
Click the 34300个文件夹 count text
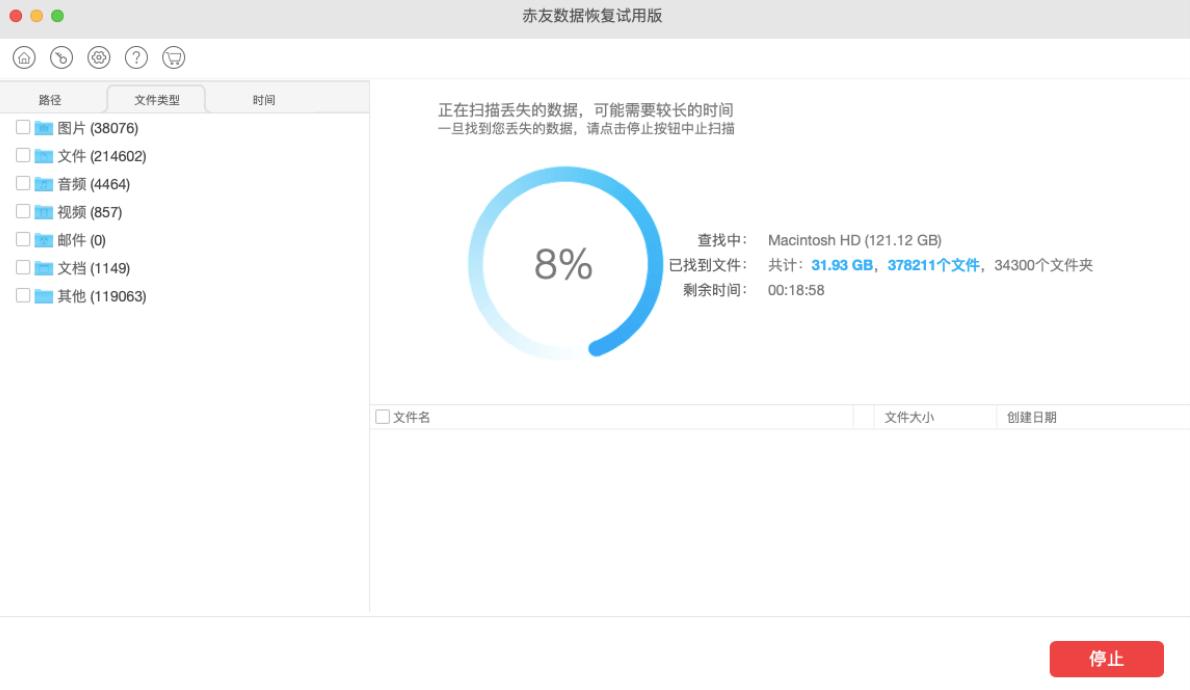click(x=1044, y=265)
